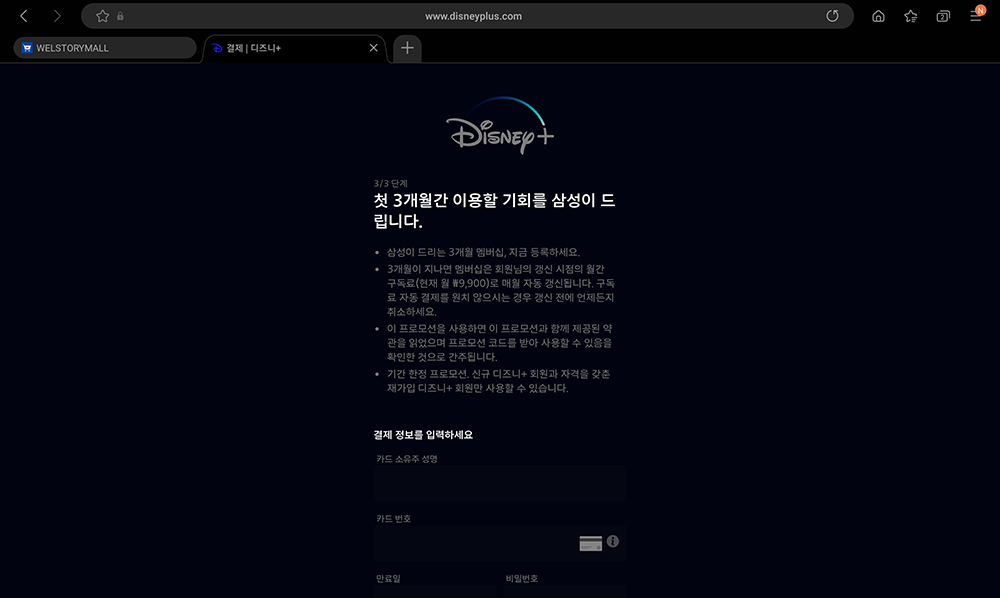This screenshot has width=1000, height=598.
Task: Open the bookmarks list star icon
Action: 911,16
